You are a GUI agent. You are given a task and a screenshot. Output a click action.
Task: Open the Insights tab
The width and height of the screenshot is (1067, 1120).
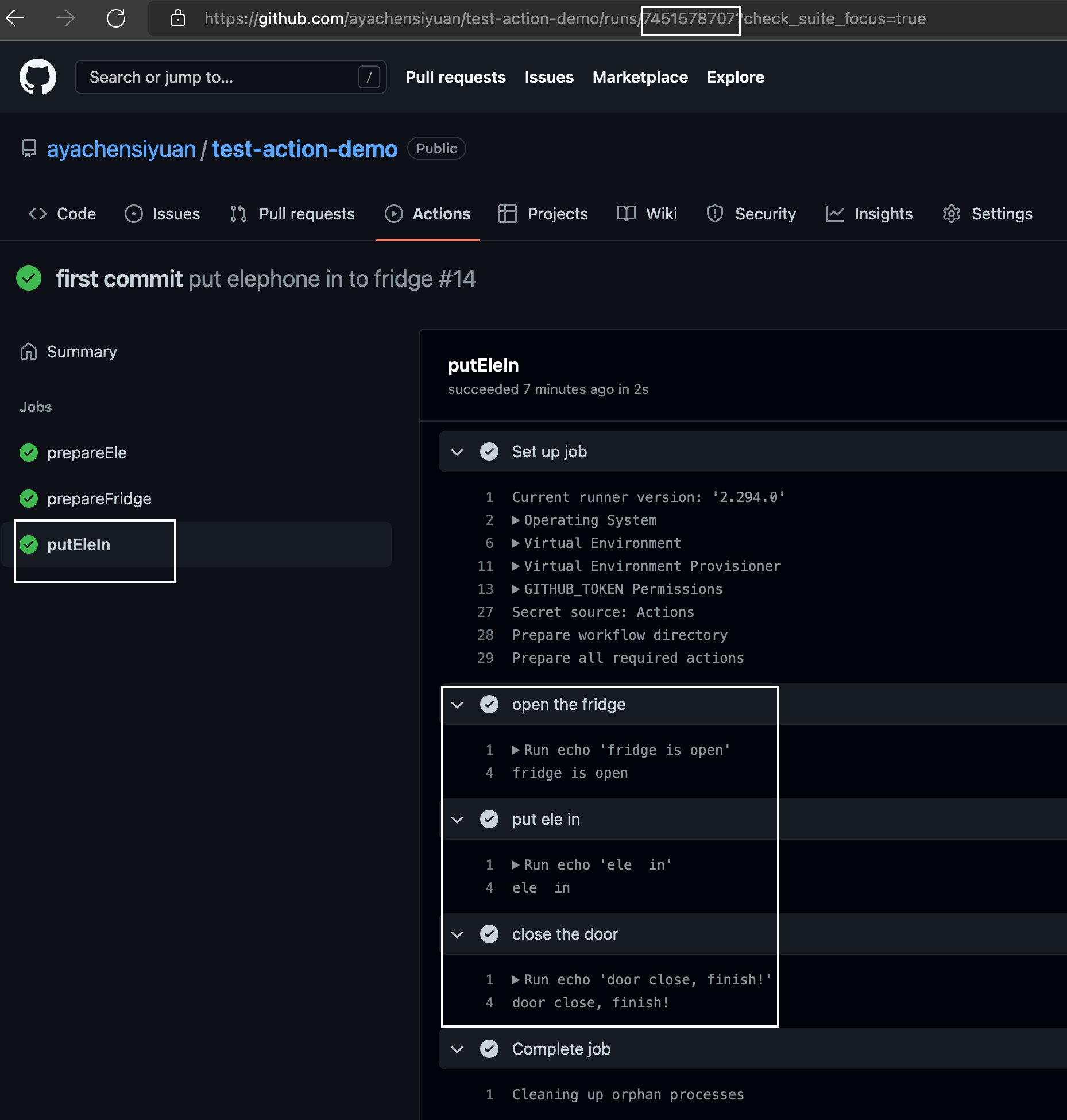point(869,214)
